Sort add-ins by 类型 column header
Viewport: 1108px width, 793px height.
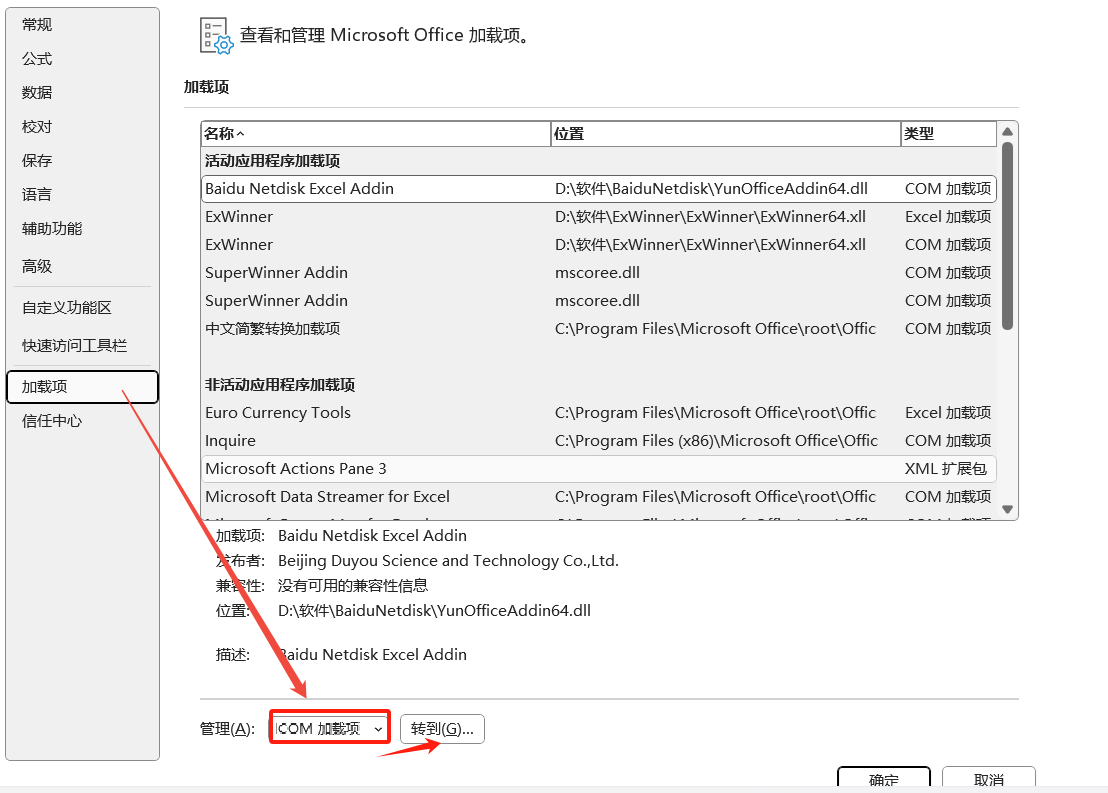[949, 134]
